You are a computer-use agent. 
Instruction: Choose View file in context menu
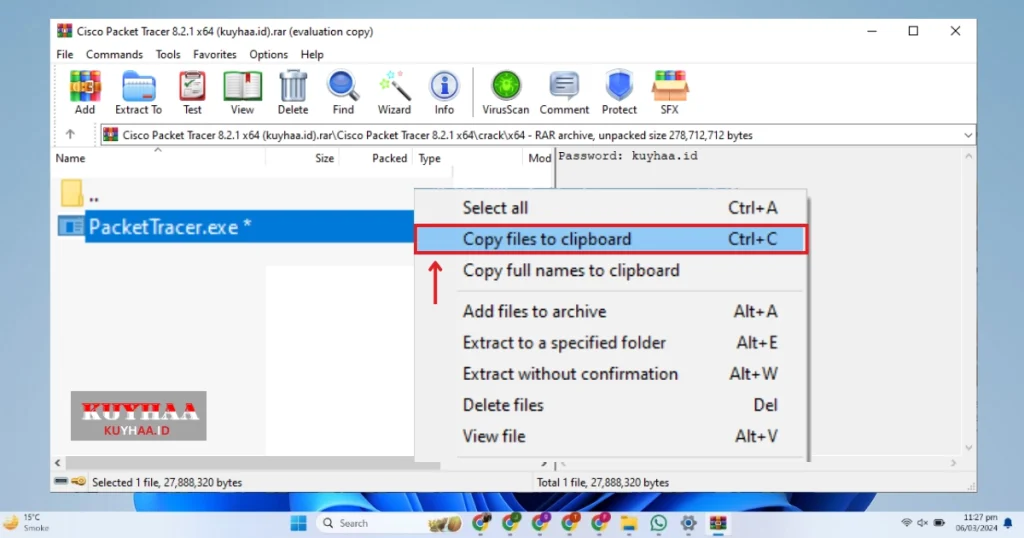(611, 436)
